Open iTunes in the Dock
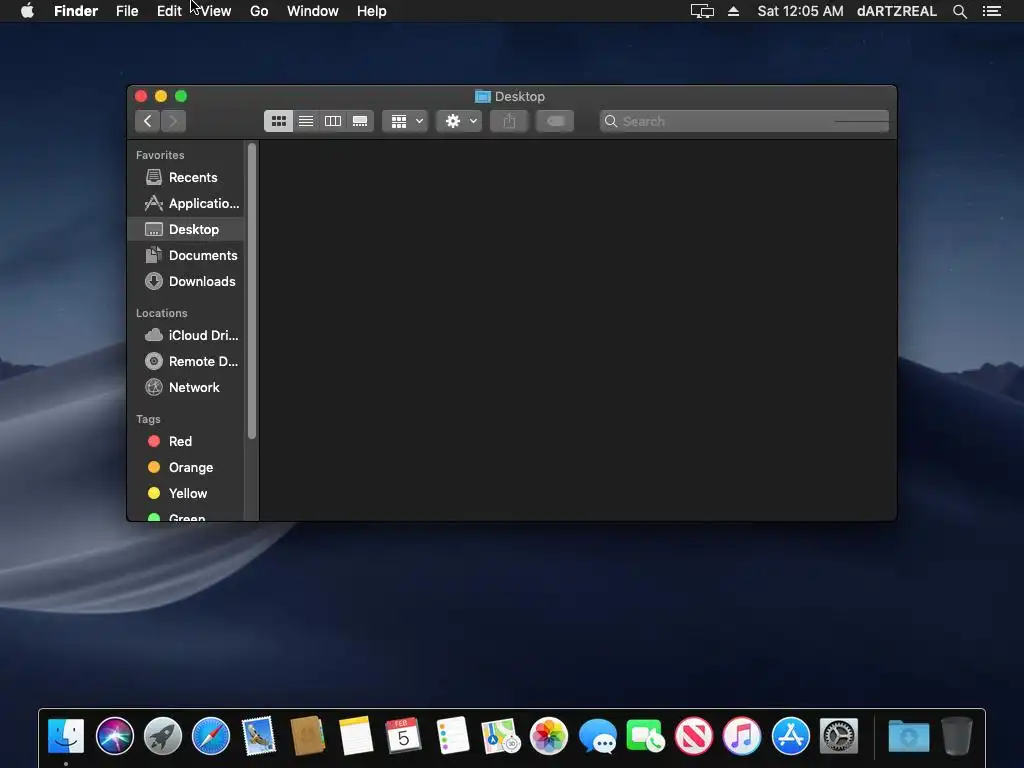This screenshot has width=1024, height=768. [742, 736]
